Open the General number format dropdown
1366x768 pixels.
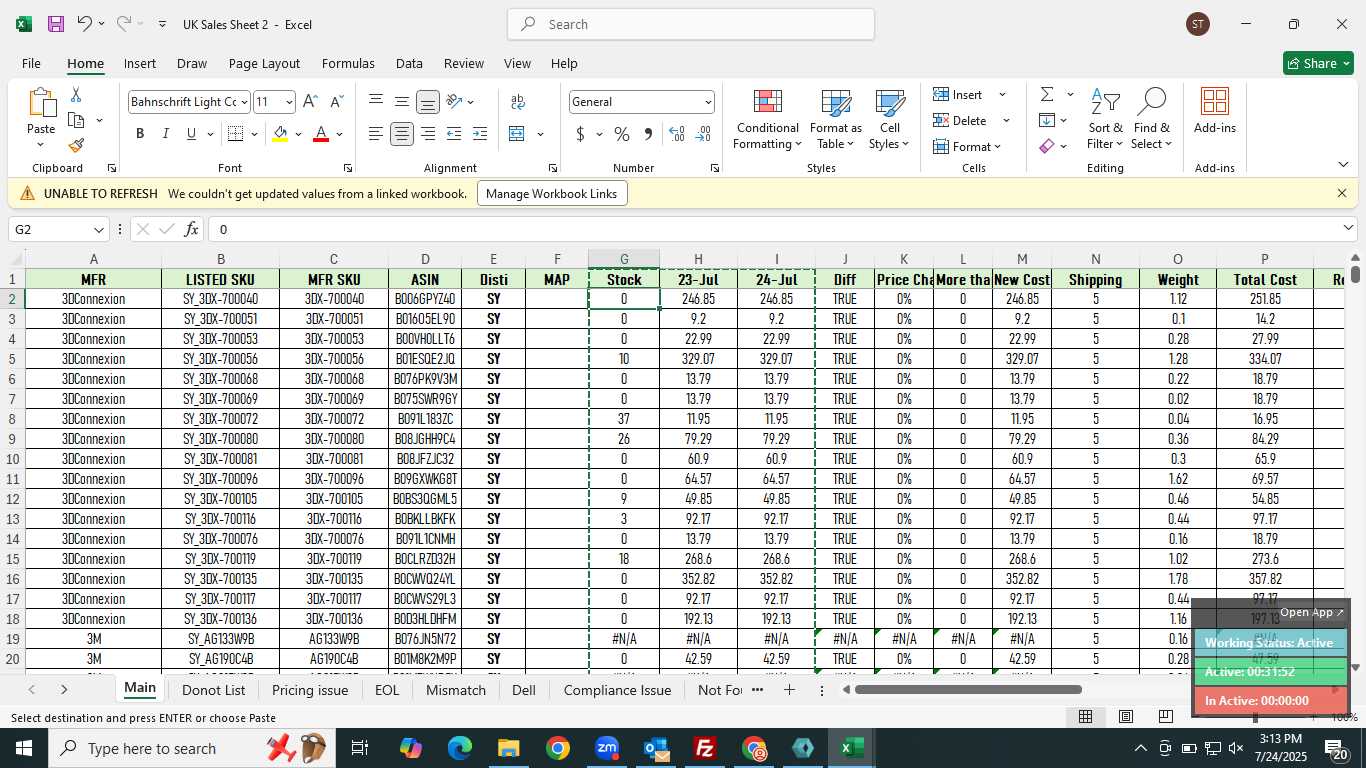tap(708, 102)
